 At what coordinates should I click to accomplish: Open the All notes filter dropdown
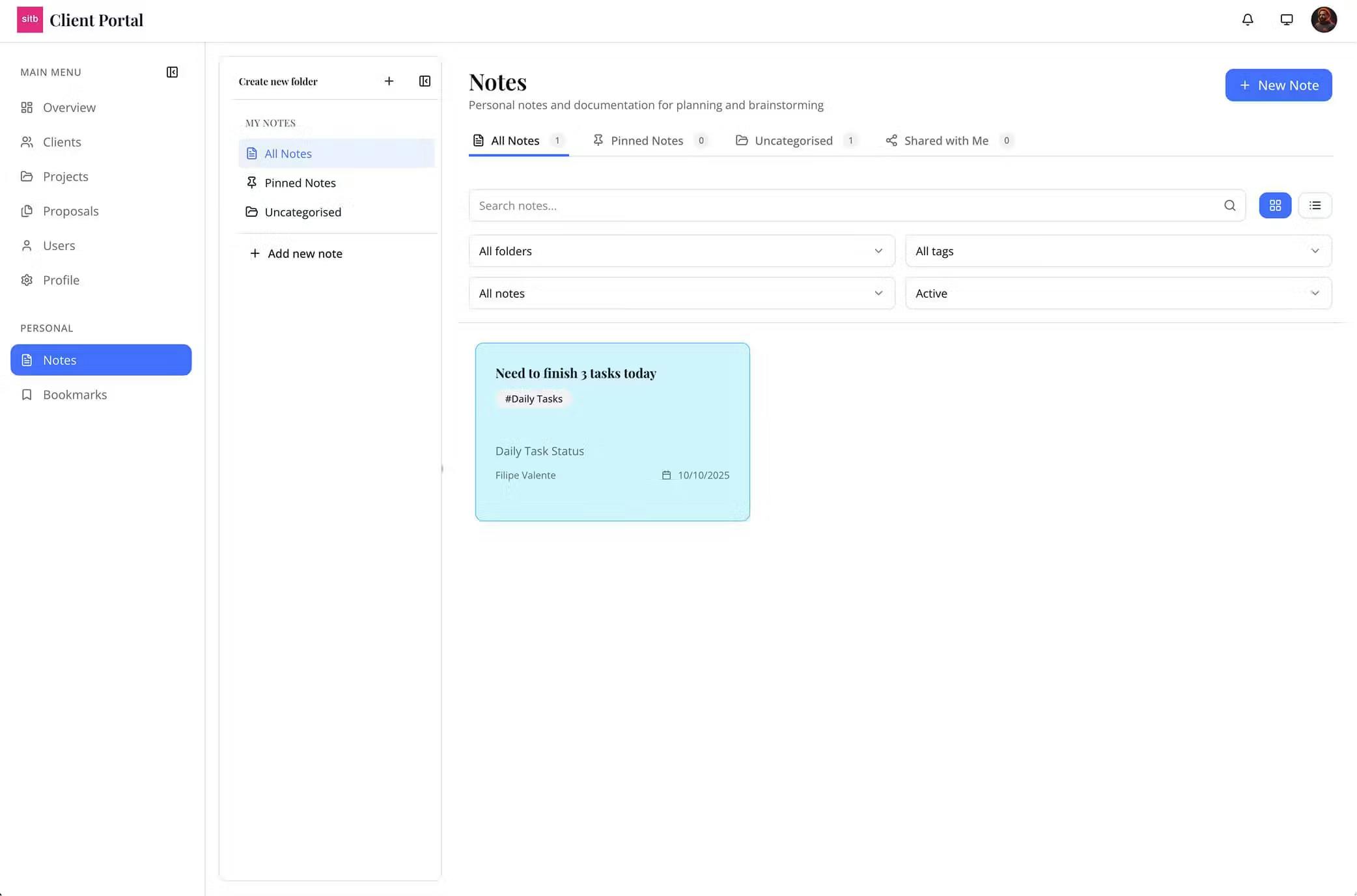[681, 294]
